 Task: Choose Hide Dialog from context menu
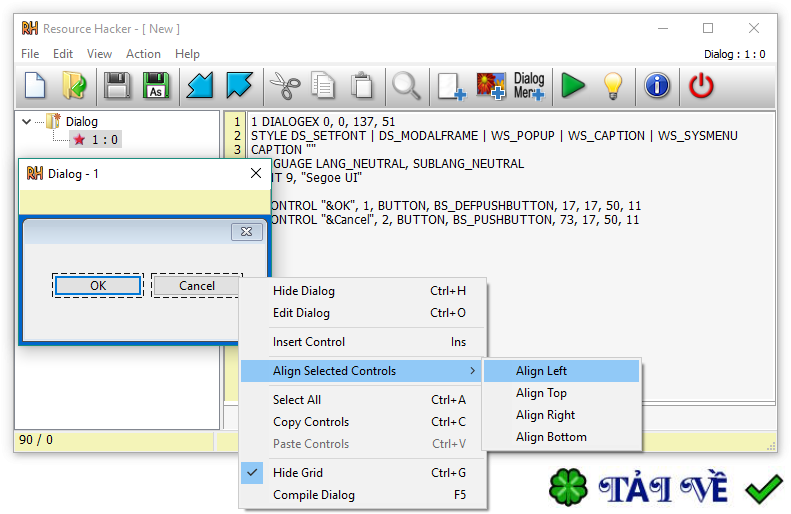(363, 291)
